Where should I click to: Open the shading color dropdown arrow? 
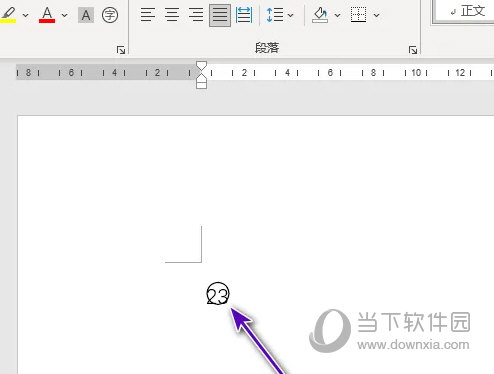(337, 15)
